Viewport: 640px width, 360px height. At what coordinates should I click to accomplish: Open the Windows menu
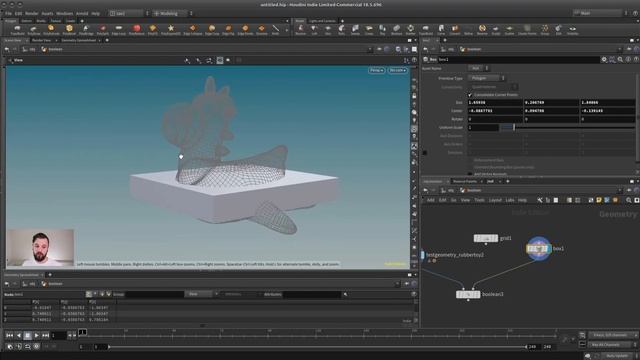coord(64,13)
